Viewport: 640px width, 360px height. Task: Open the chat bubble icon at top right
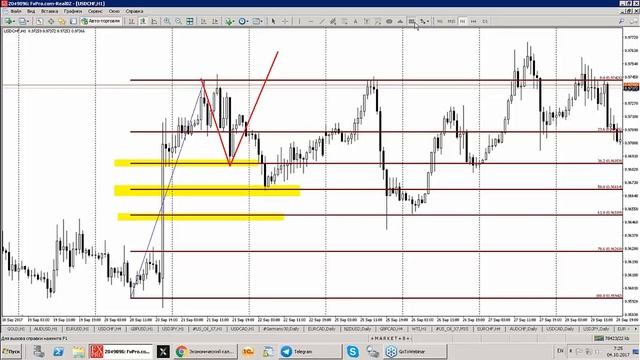pos(634,21)
